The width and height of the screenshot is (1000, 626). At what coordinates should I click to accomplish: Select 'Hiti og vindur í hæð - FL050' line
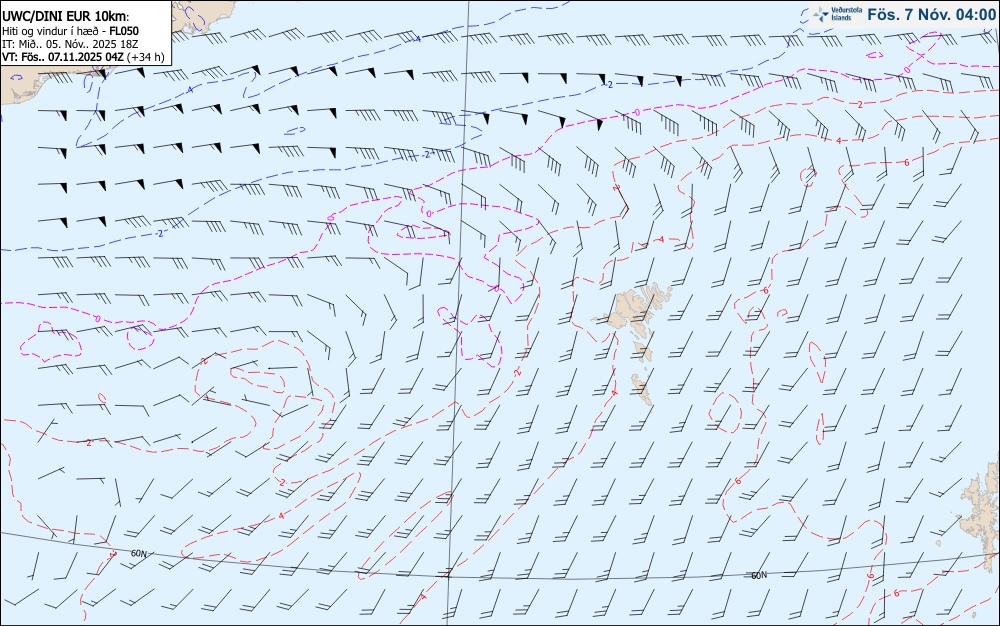[70, 31]
